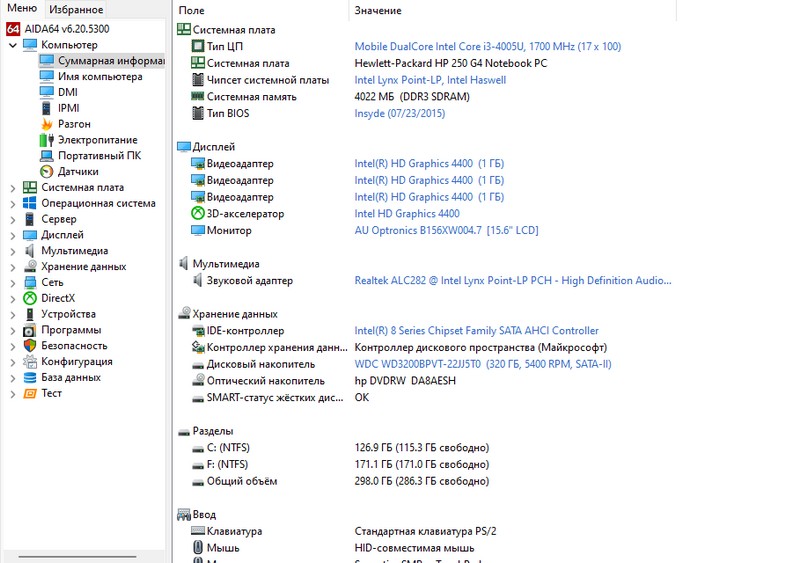This screenshot has height=563, width=800.
Task: Click the 3D-акселератор icon in the list
Action: [197, 214]
